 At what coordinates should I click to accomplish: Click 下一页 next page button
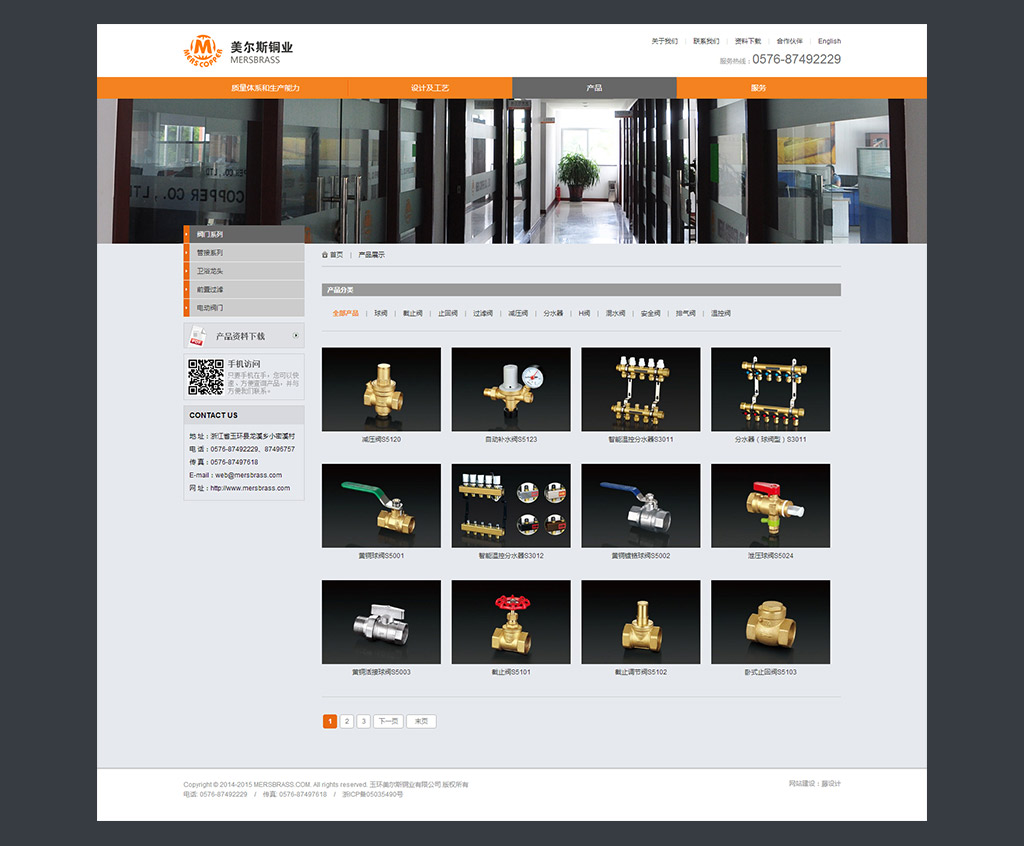pyautogui.click(x=388, y=721)
